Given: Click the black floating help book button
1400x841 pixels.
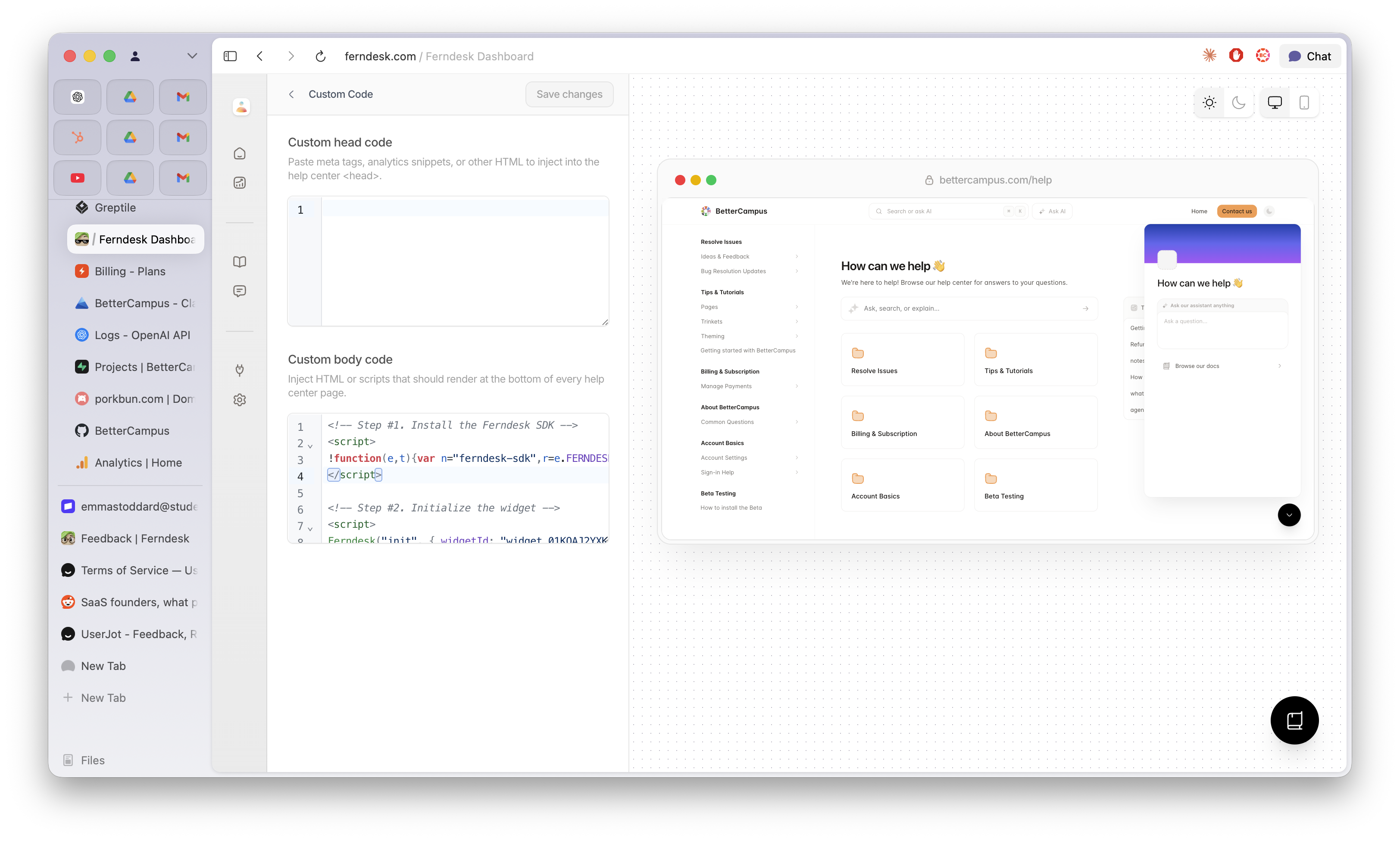Looking at the screenshot, I should click(x=1294, y=720).
